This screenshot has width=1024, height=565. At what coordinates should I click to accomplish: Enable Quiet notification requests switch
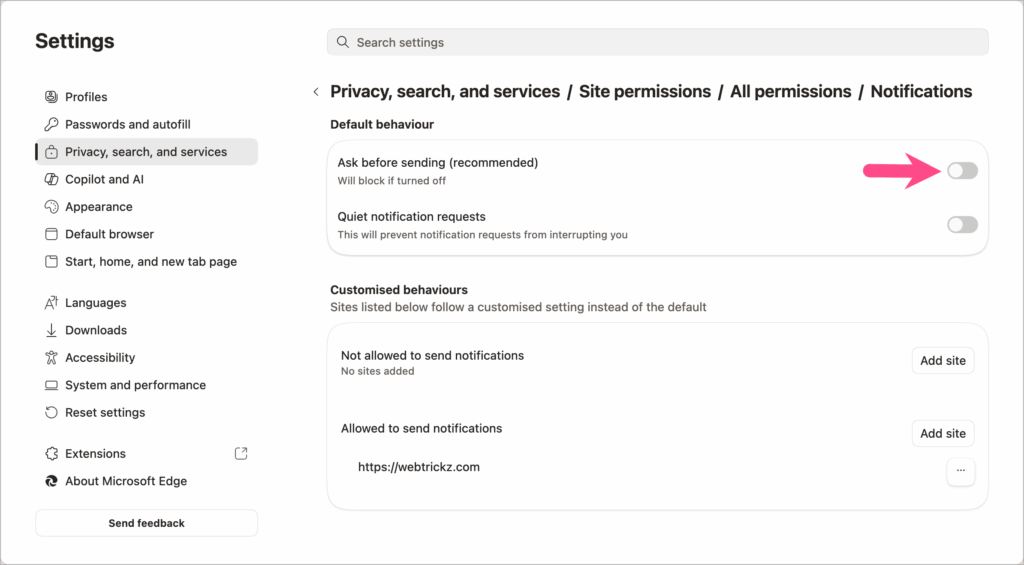[x=963, y=225]
